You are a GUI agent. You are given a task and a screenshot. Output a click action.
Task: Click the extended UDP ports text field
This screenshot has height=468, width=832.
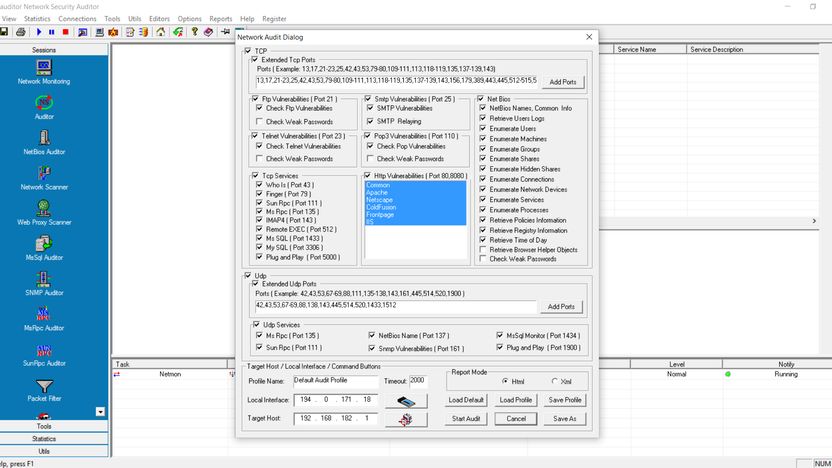click(x=396, y=306)
